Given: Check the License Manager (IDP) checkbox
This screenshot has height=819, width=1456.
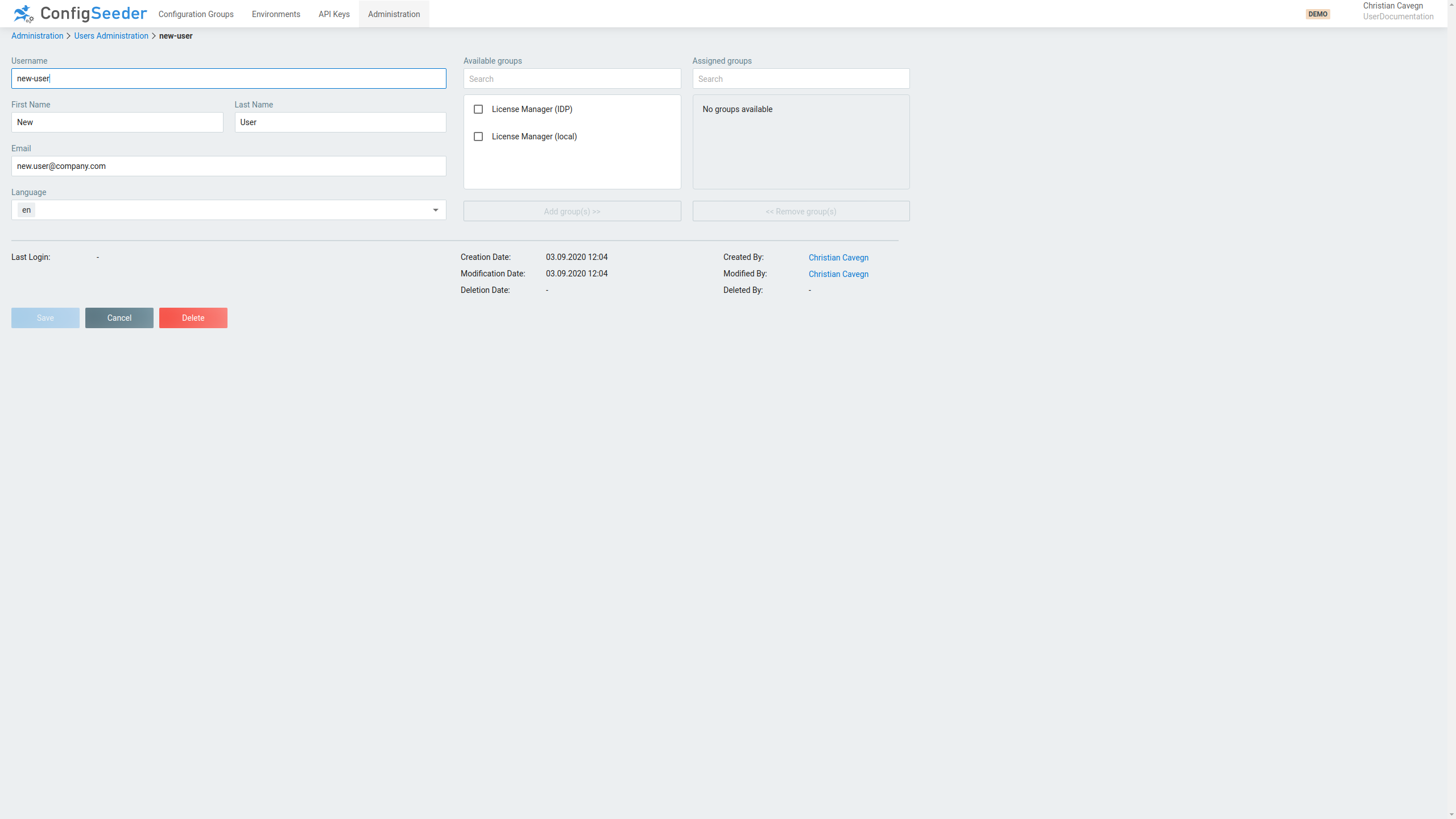Looking at the screenshot, I should [478, 109].
